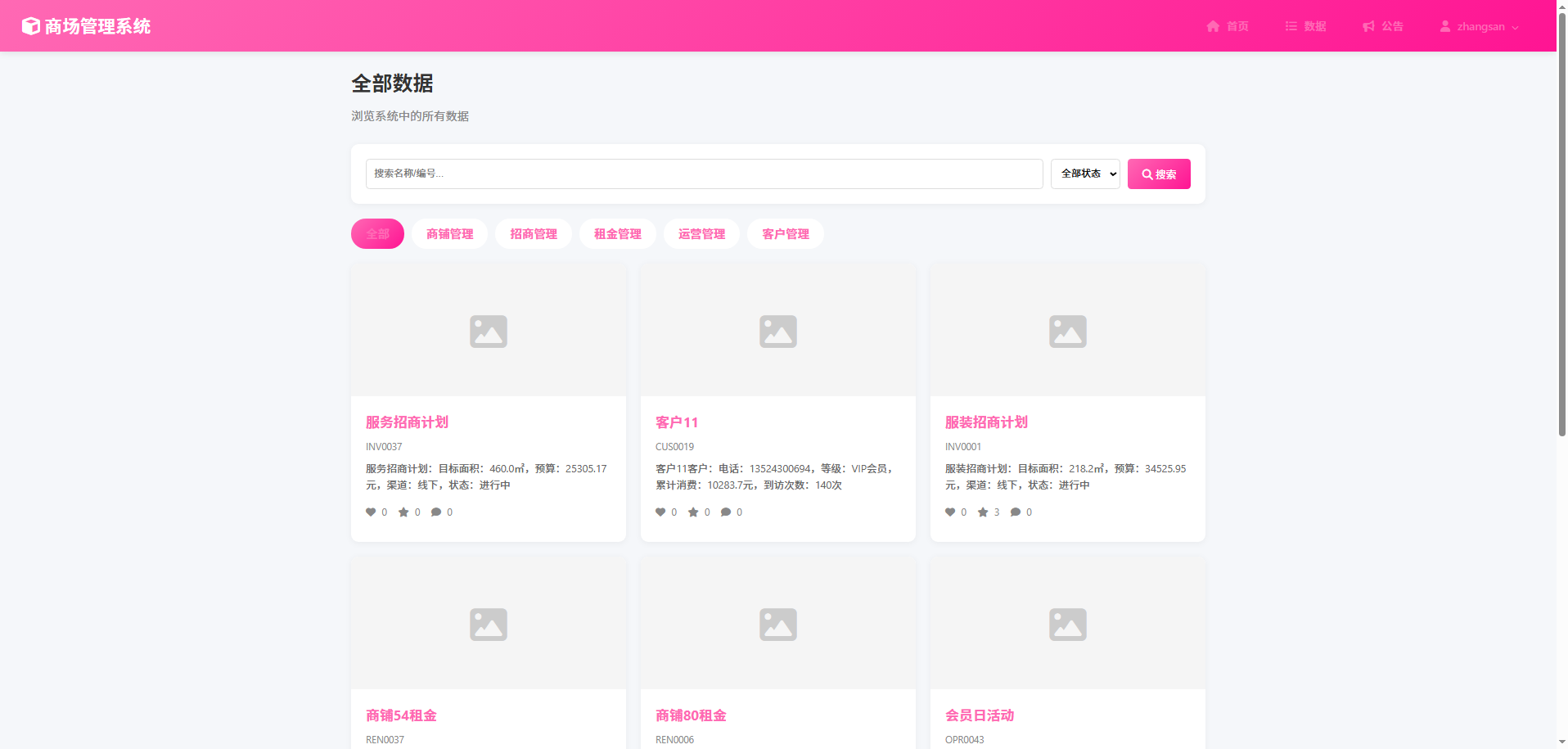Go to 首页 via the home icon
The image size is (1568, 749).
(1213, 26)
